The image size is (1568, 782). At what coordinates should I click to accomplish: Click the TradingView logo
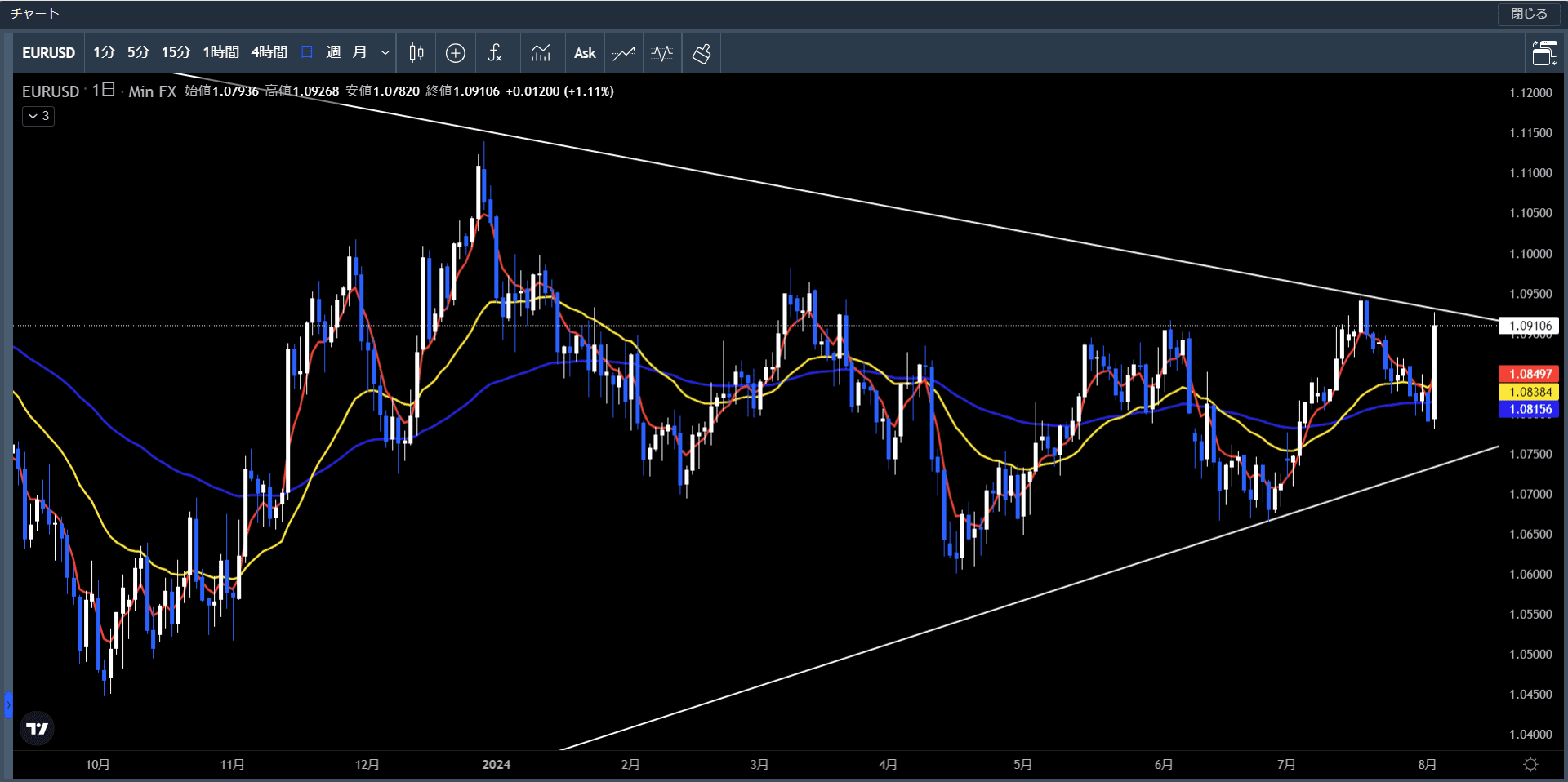[37, 728]
